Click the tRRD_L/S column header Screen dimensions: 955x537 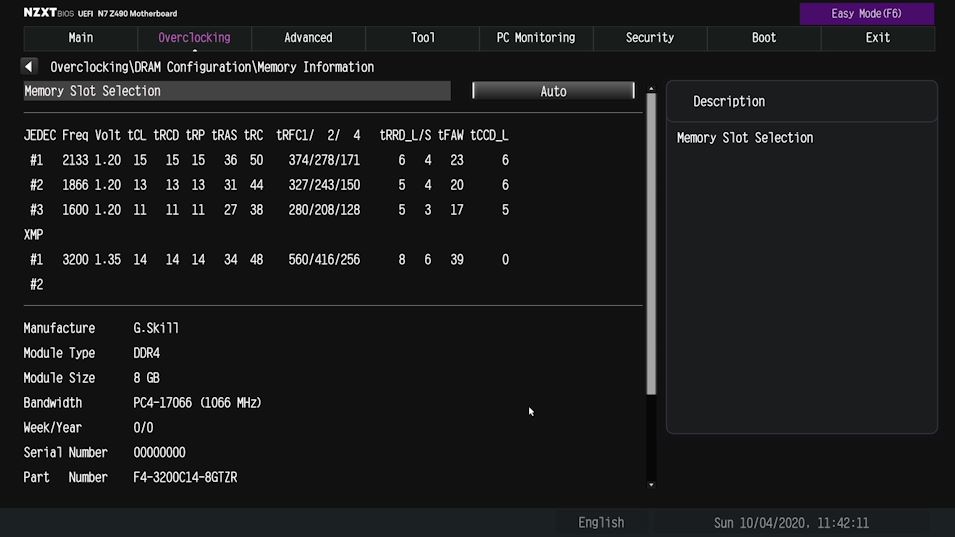click(405, 135)
